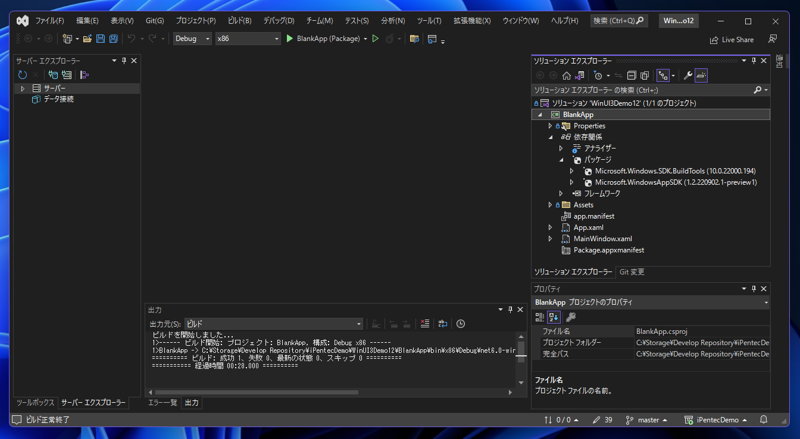Switch views icon in Solution Explorer toolbar
800x439 pixels.
[x=580, y=76]
